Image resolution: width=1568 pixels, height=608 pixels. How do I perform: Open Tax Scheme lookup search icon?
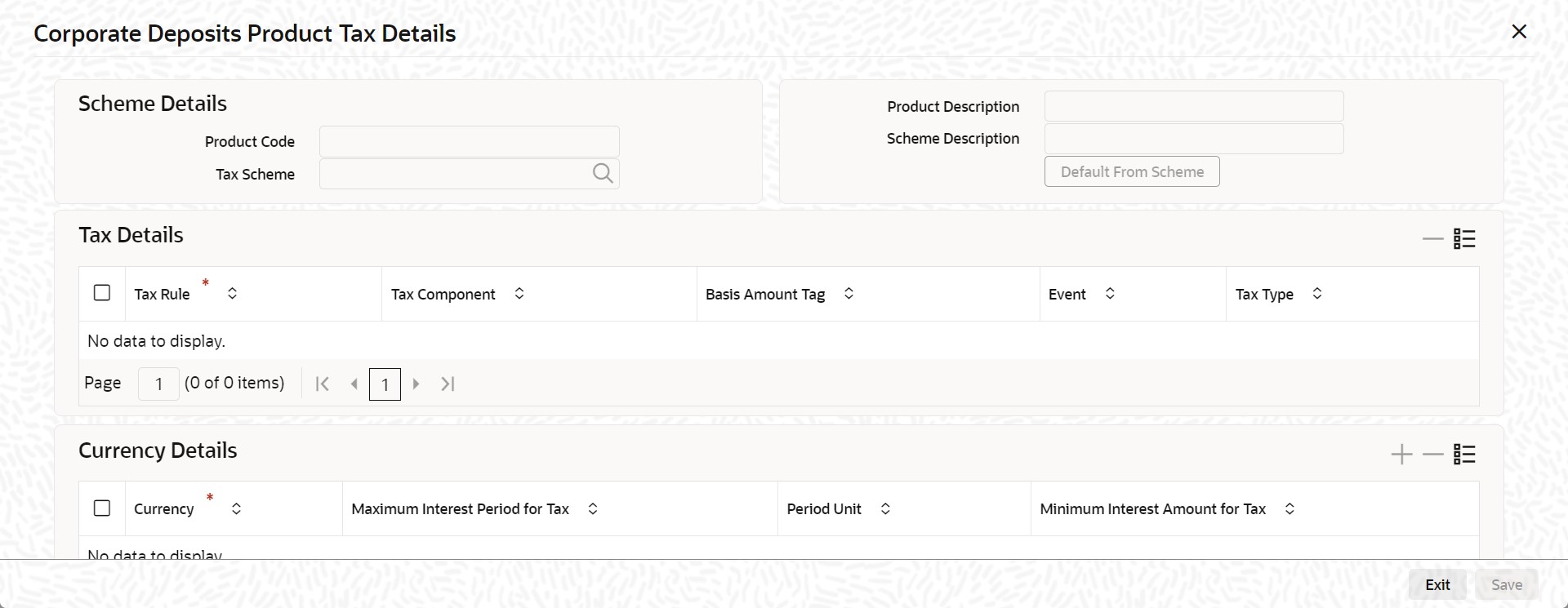[x=603, y=173]
